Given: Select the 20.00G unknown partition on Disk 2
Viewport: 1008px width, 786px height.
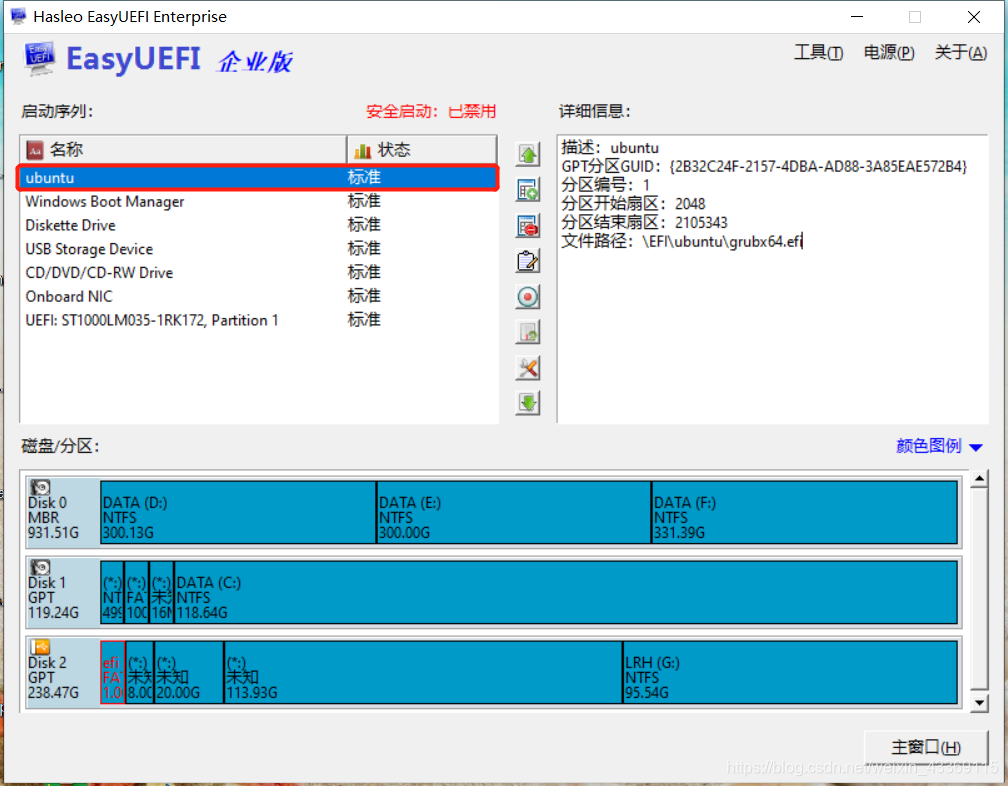Looking at the screenshot, I should [x=189, y=672].
